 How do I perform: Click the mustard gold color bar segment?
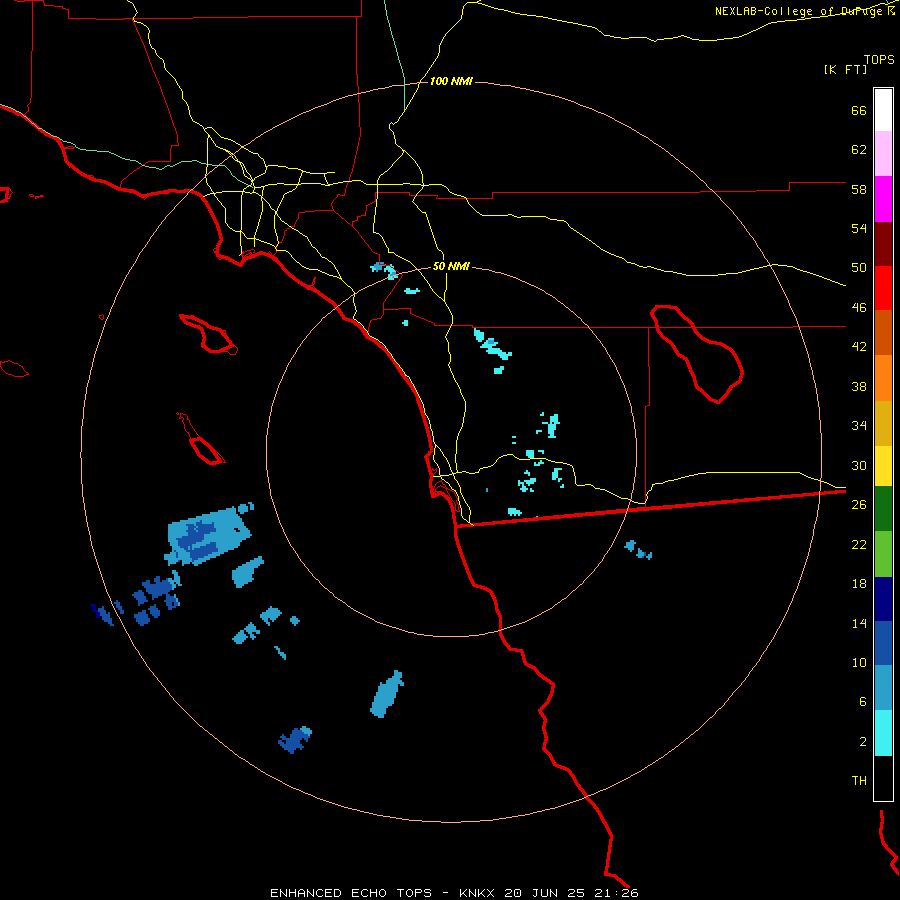tap(883, 423)
